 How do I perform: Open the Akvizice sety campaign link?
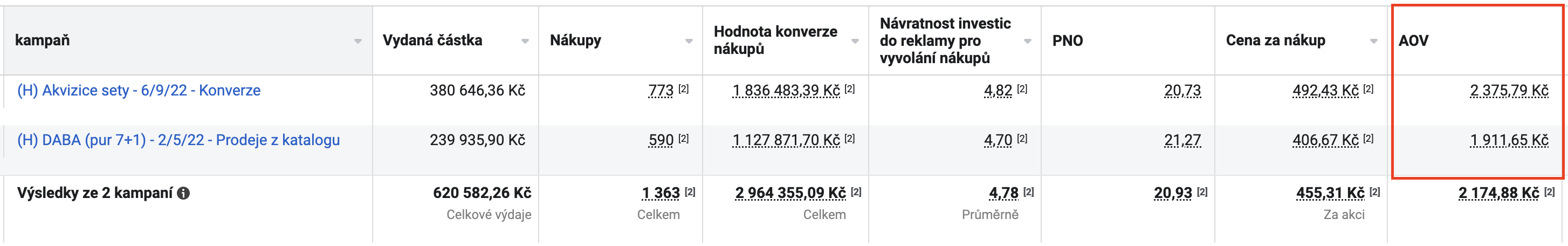coord(139,90)
